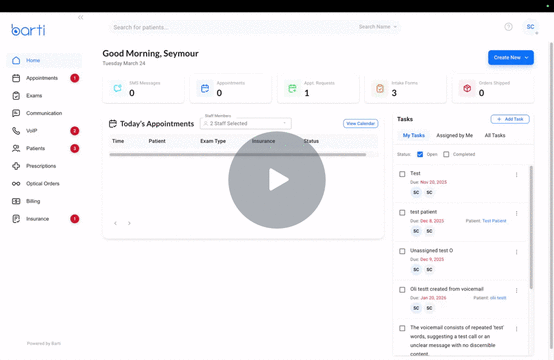Mark the Test task complete
The height and width of the screenshot is (360, 554).
coord(402,174)
